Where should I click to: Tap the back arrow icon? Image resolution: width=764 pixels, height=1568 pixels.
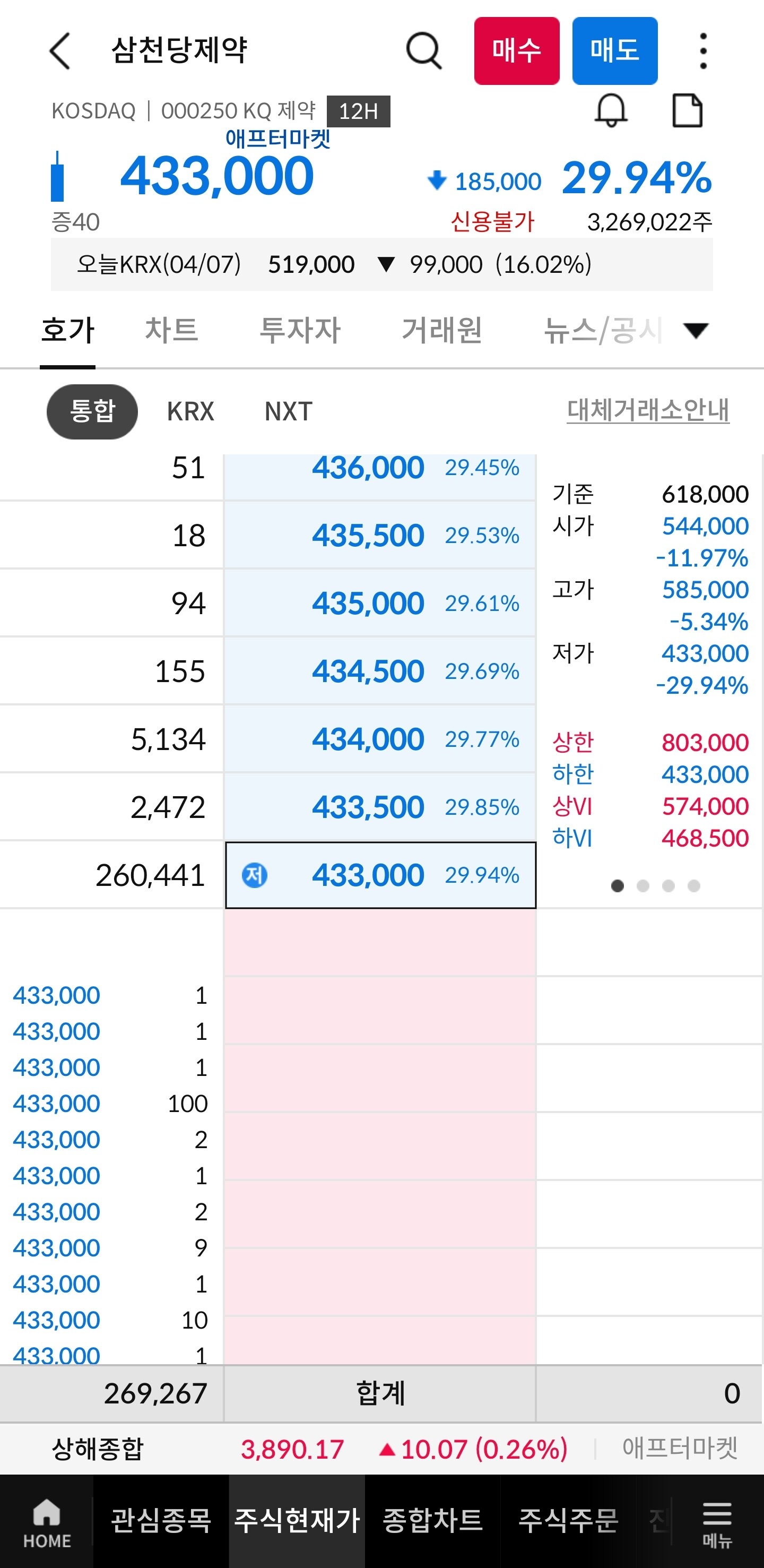(60, 51)
